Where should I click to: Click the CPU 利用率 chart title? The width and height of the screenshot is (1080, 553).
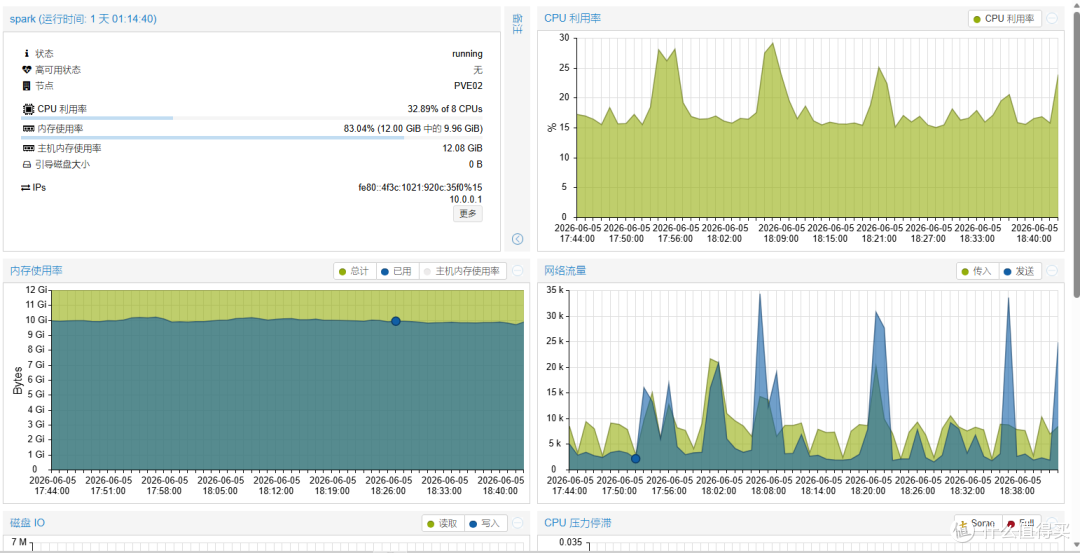tap(572, 18)
